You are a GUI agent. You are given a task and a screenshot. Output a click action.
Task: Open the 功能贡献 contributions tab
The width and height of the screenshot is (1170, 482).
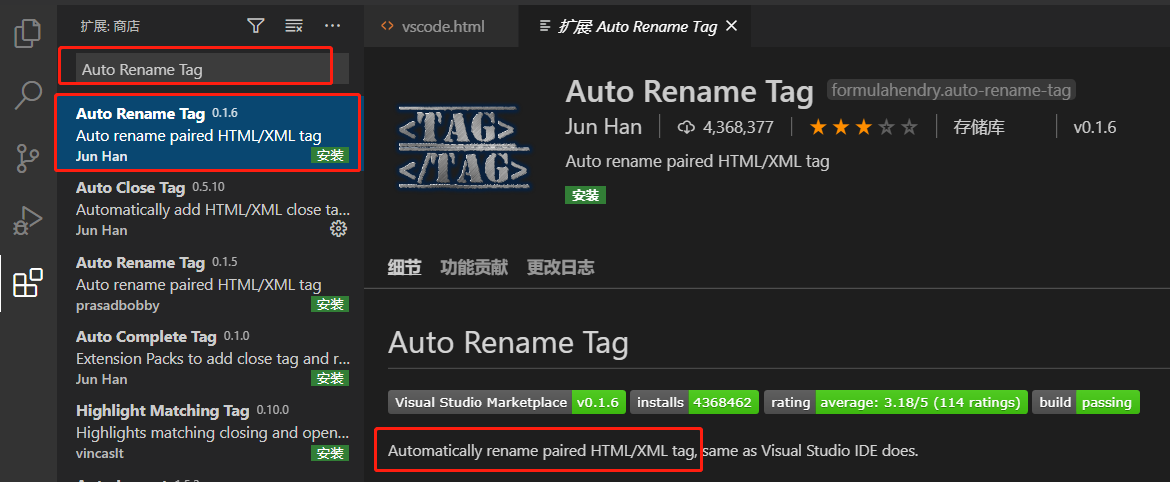tap(474, 267)
